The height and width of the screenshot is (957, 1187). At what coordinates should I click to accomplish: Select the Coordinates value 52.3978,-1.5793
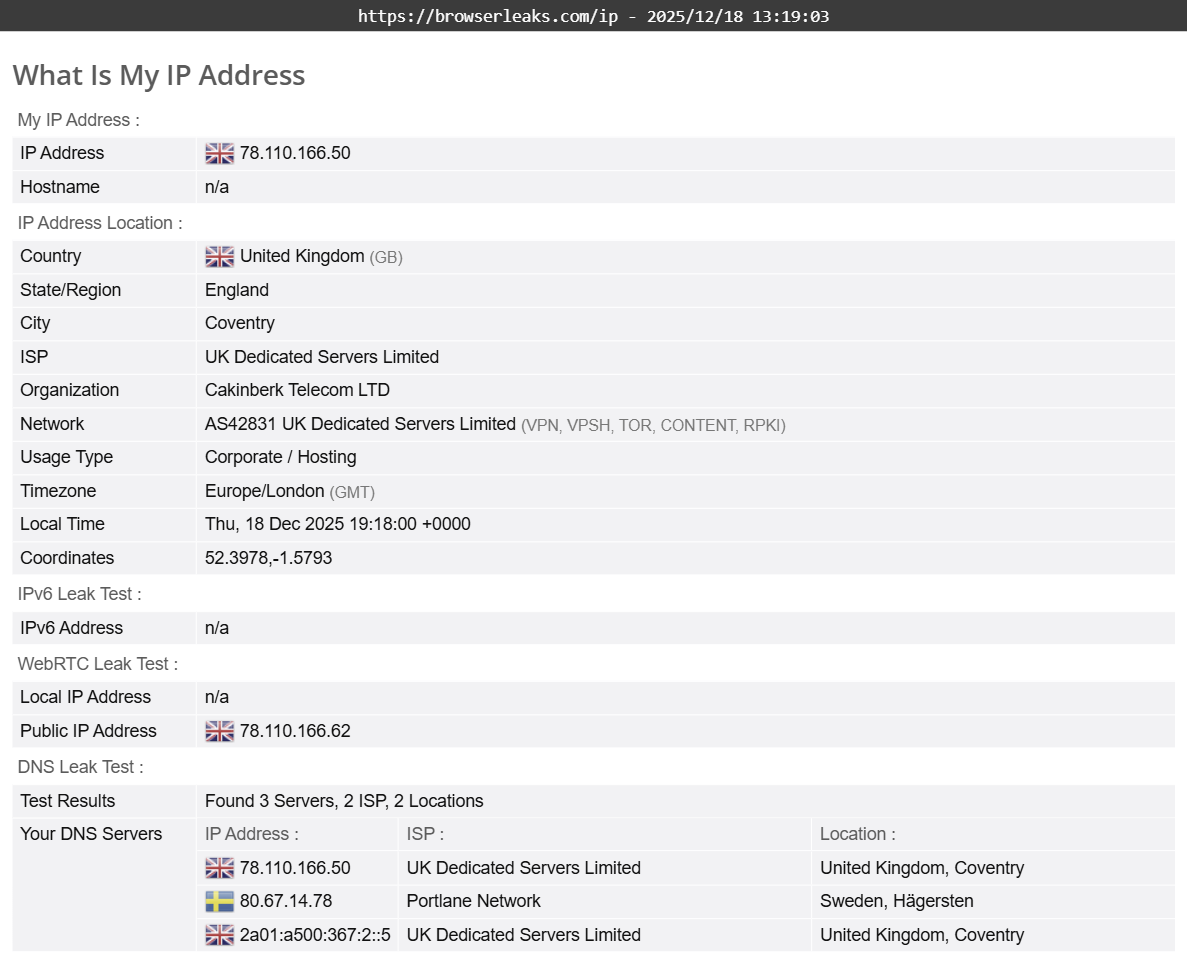coord(268,558)
